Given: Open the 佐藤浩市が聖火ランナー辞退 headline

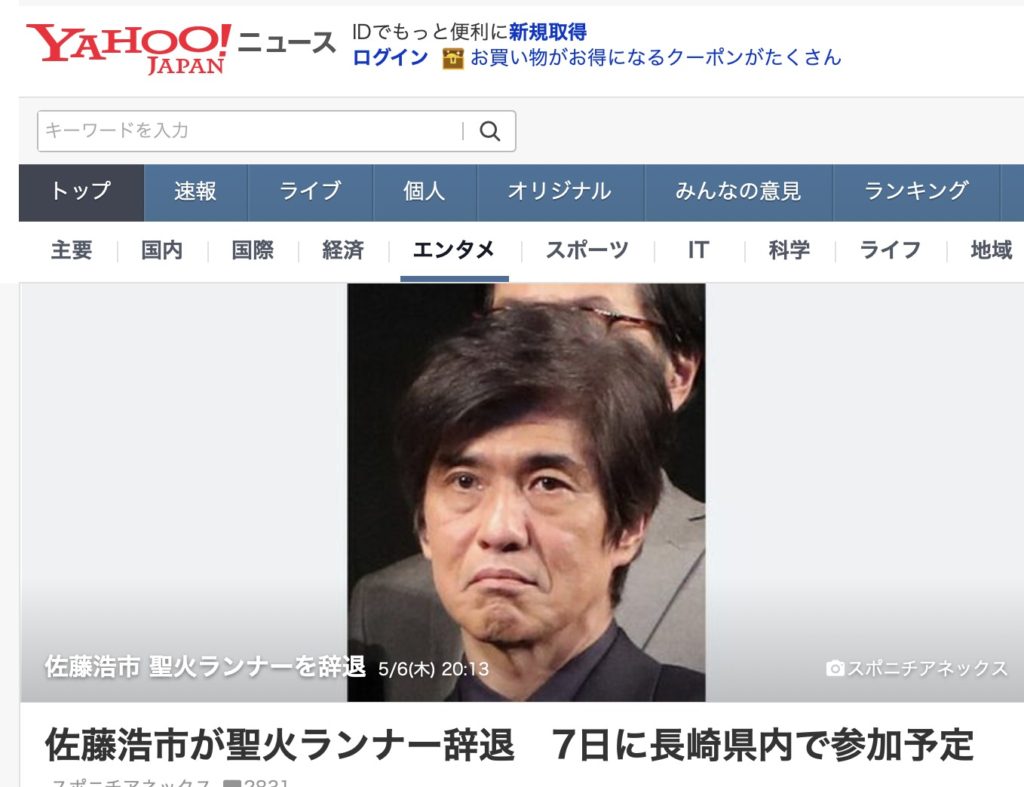Looking at the screenshot, I should 509,745.
